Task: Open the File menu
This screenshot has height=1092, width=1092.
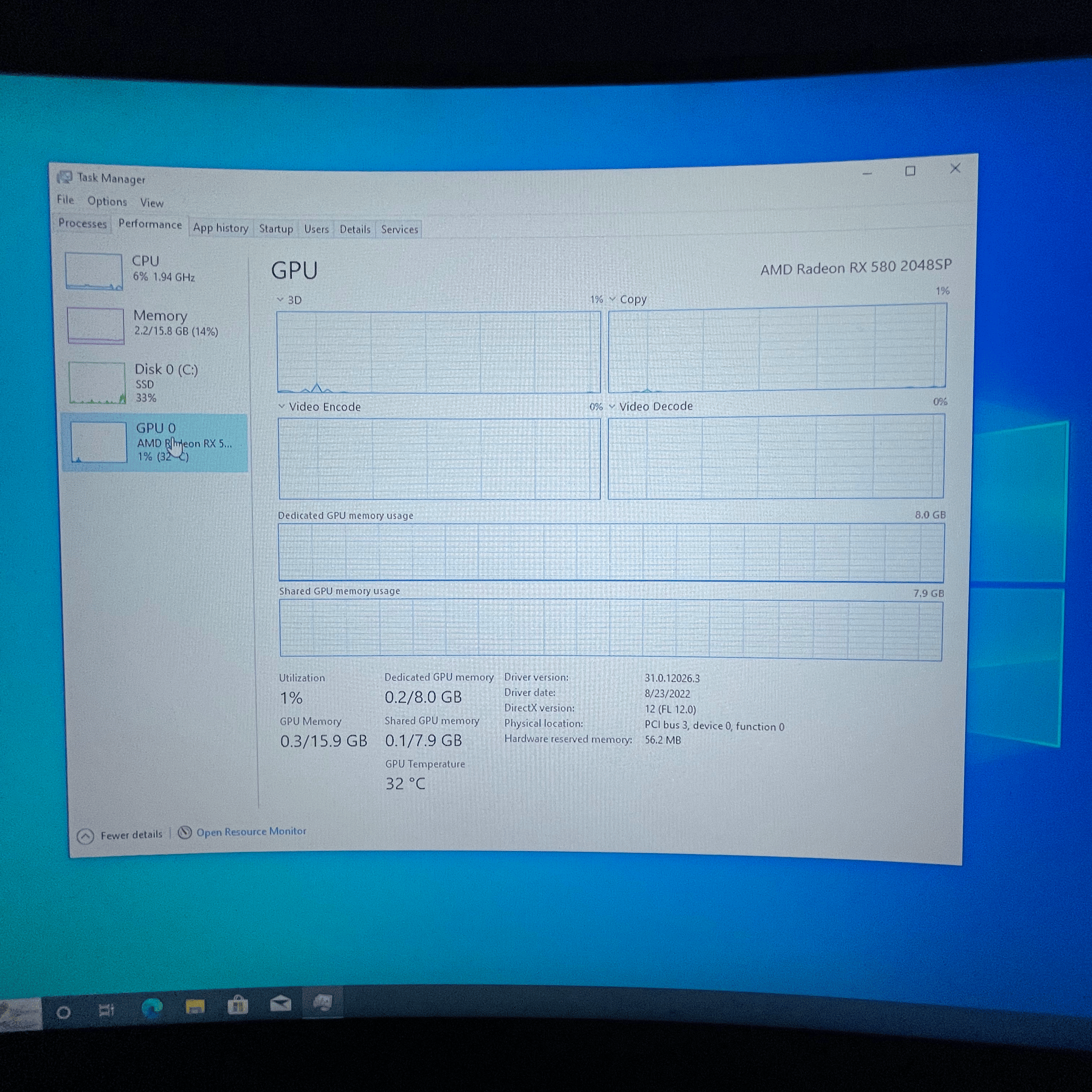Action: (65, 199)
